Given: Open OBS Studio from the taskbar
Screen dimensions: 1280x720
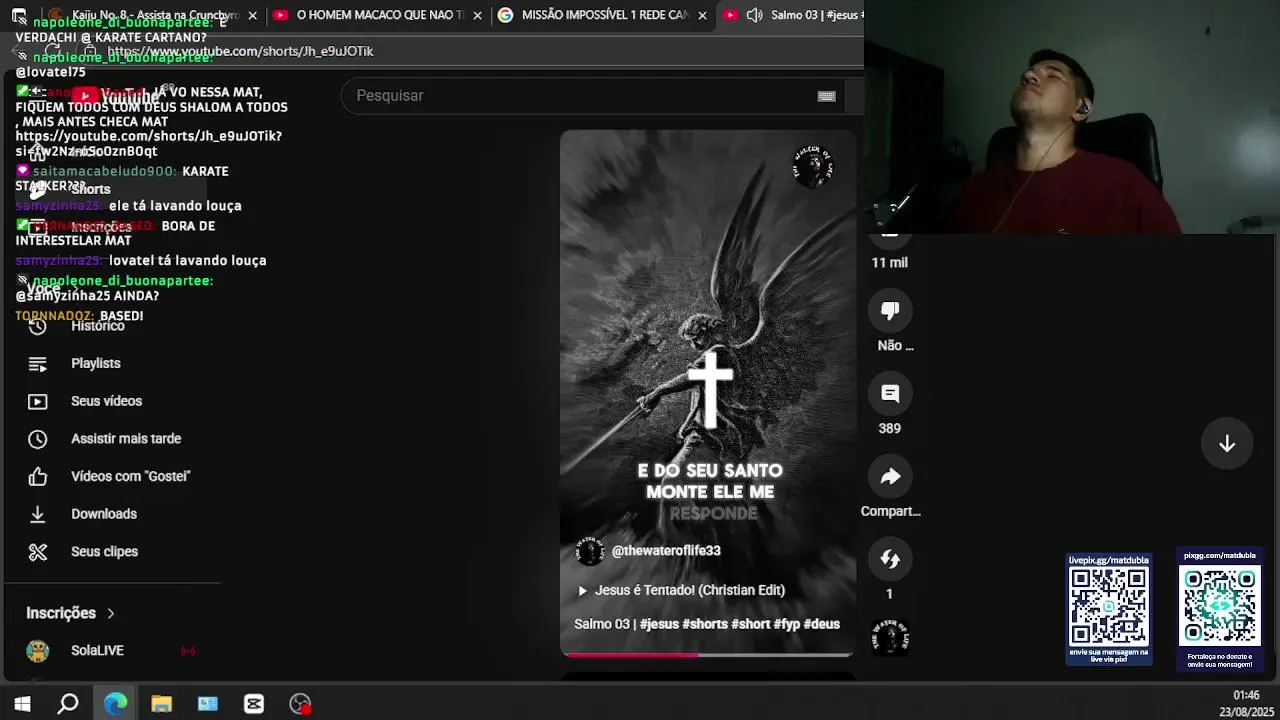Looking at the screenshot, I should point(300,704).
